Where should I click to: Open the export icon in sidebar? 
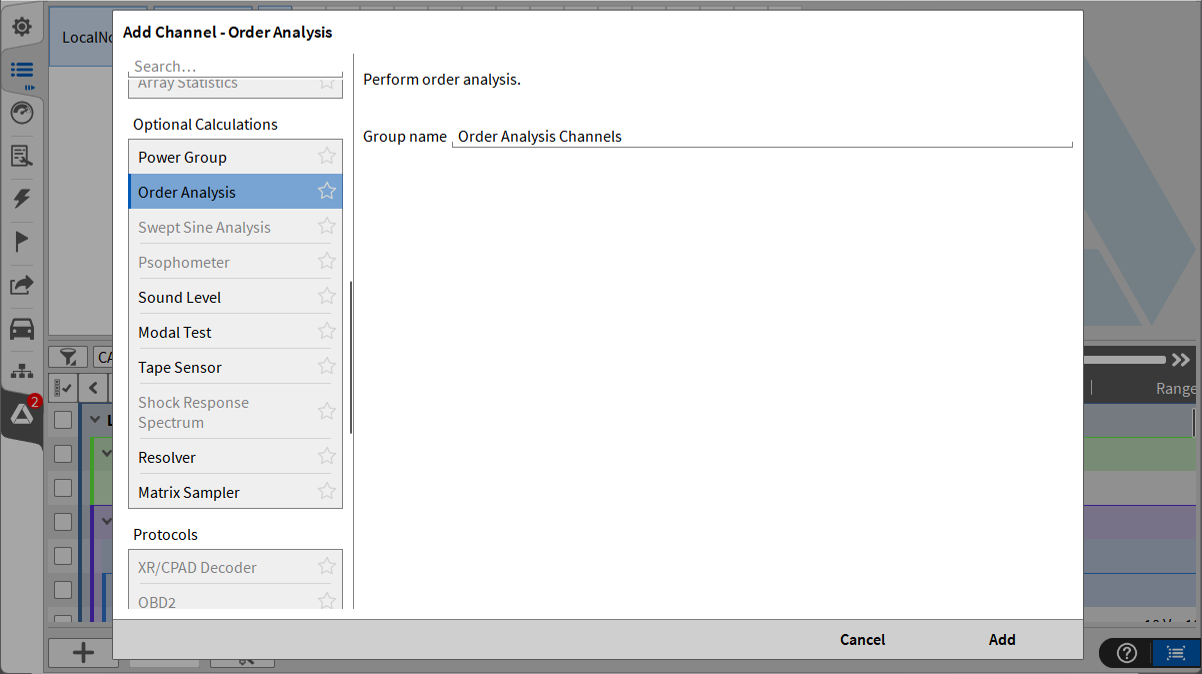click(x=21, y=285)
